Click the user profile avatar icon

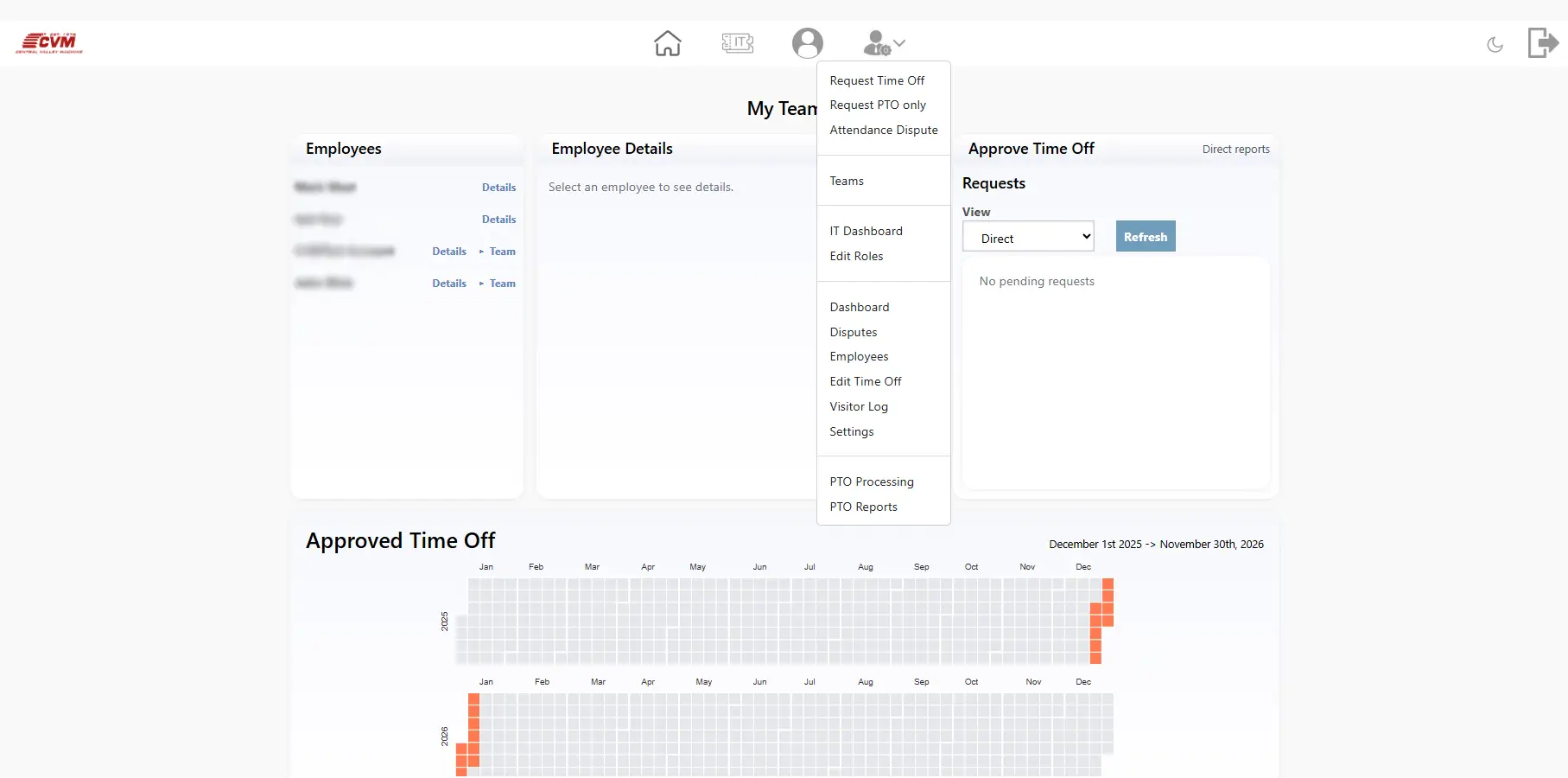pyautogui.click(x=807, y=42)
